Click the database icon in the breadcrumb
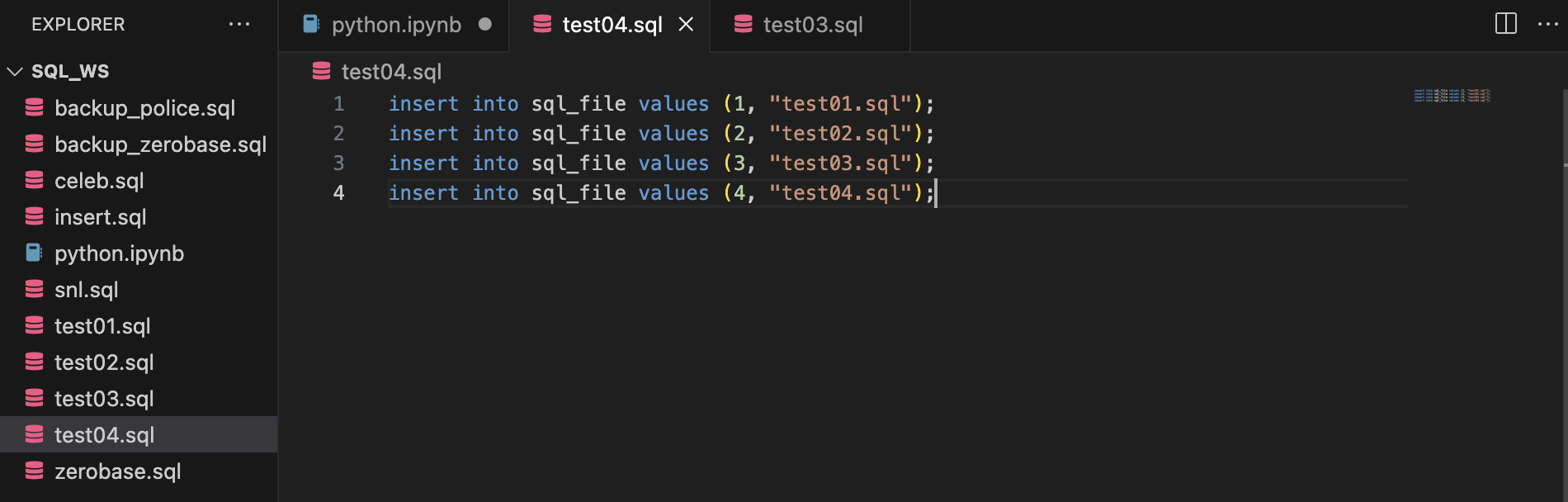 pyautogui.click(x=322, y=71)
